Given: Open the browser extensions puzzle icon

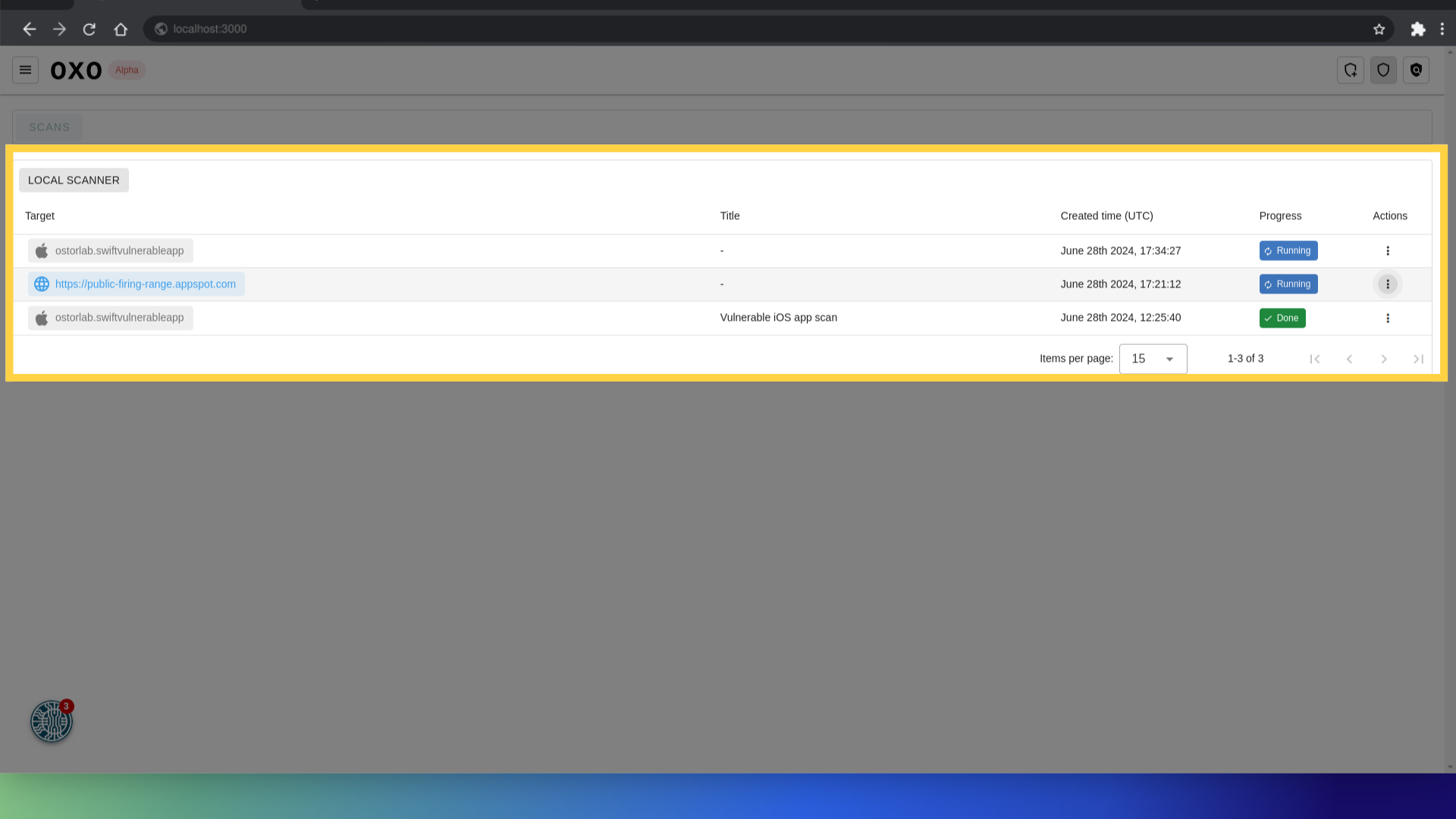Looking at the screenshot, I should pos(1418,29).
